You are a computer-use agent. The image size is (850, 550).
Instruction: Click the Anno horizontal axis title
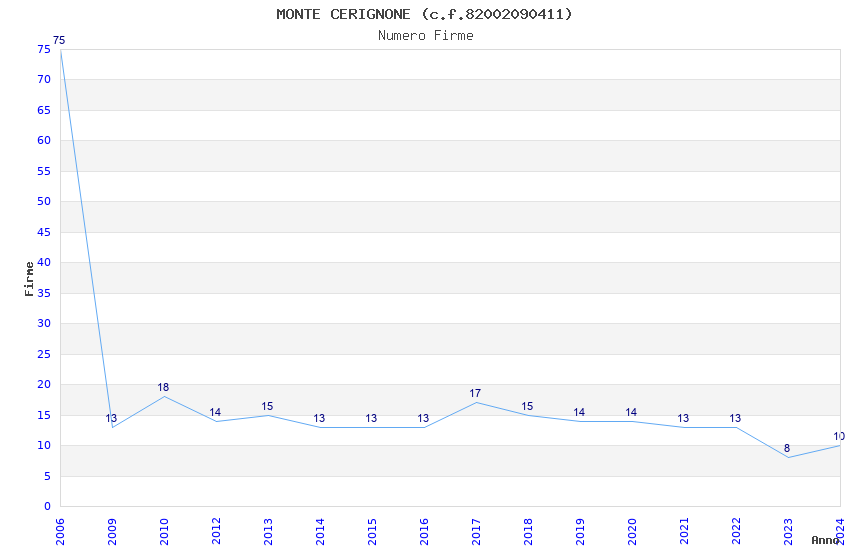(825, 540)
